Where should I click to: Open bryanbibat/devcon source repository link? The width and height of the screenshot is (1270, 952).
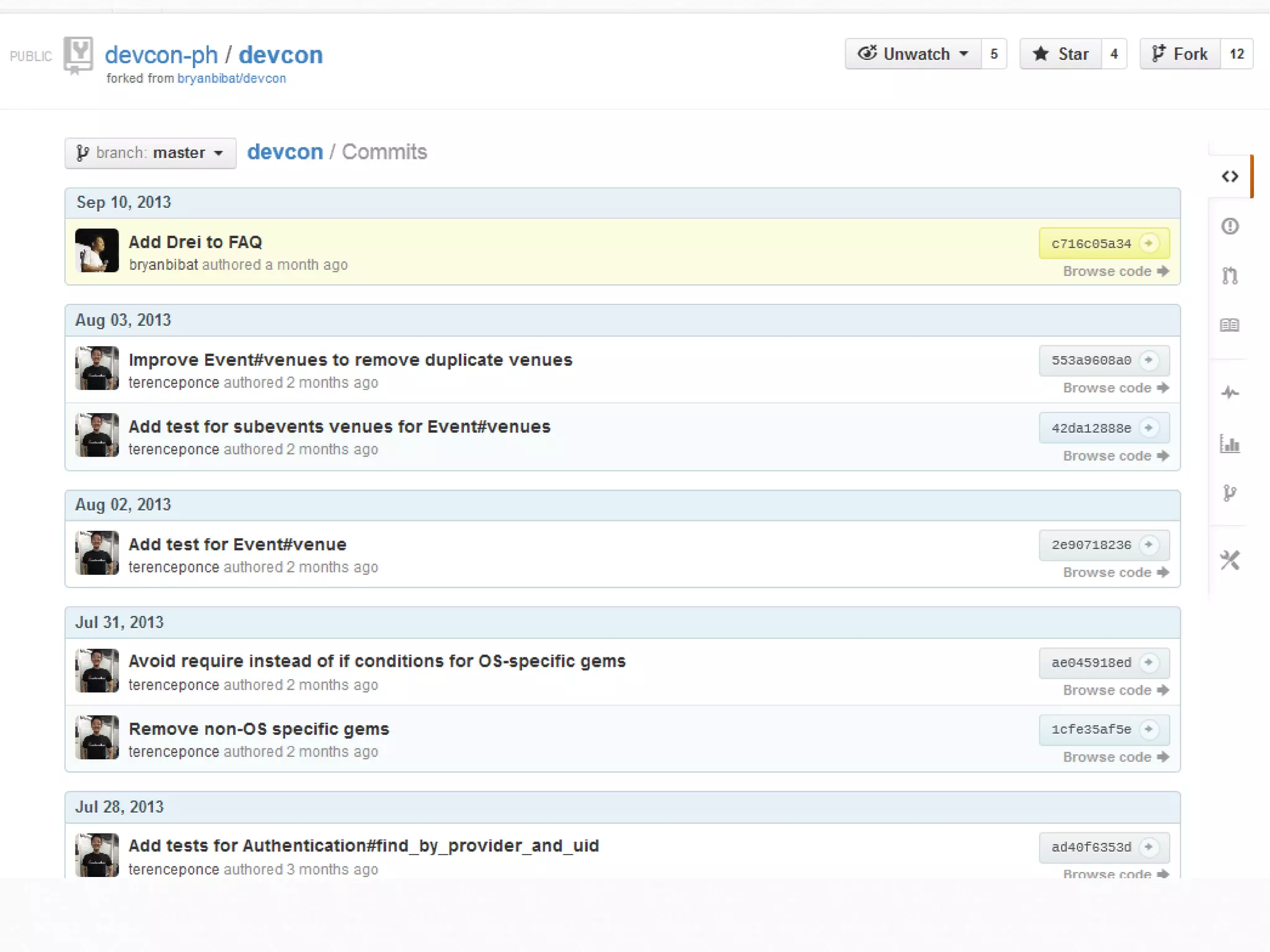pyautogui.click(x=231, y=79)
